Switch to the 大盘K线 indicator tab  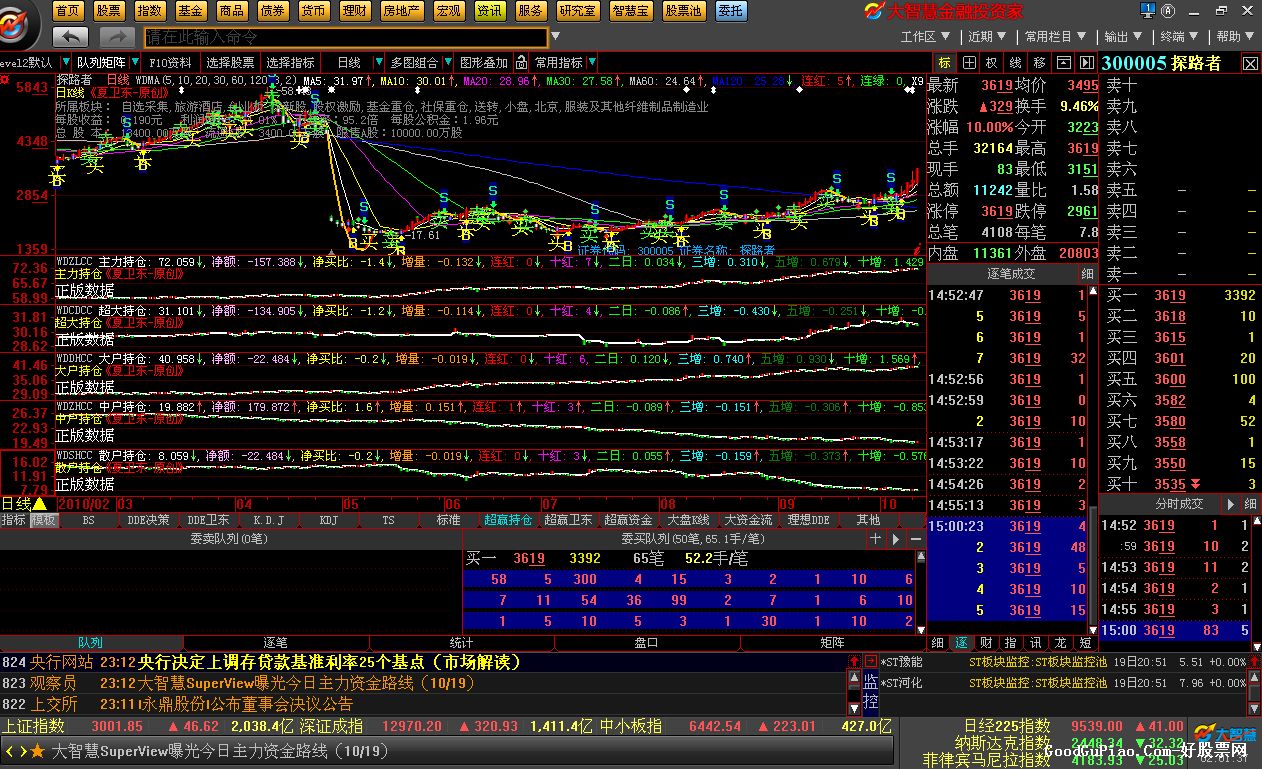click(688, 520)
